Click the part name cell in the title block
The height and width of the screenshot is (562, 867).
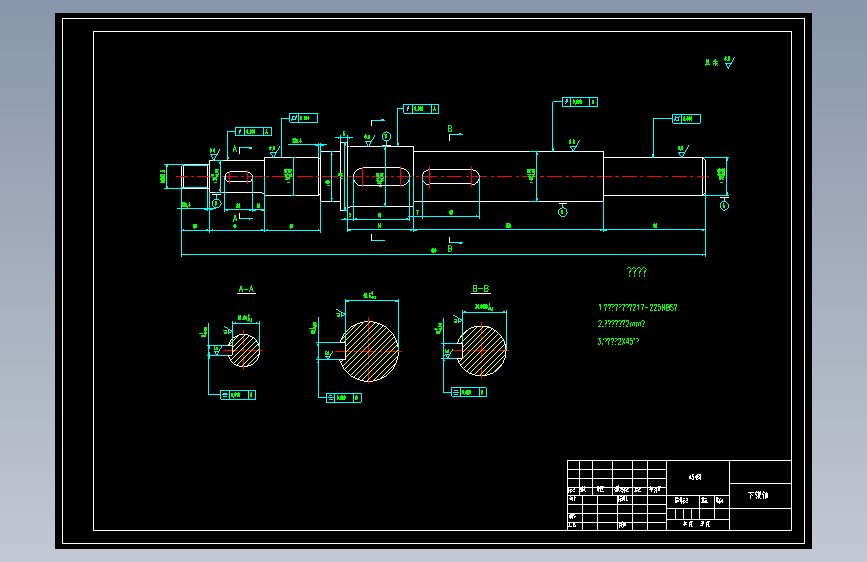click(x=760, y=496)
